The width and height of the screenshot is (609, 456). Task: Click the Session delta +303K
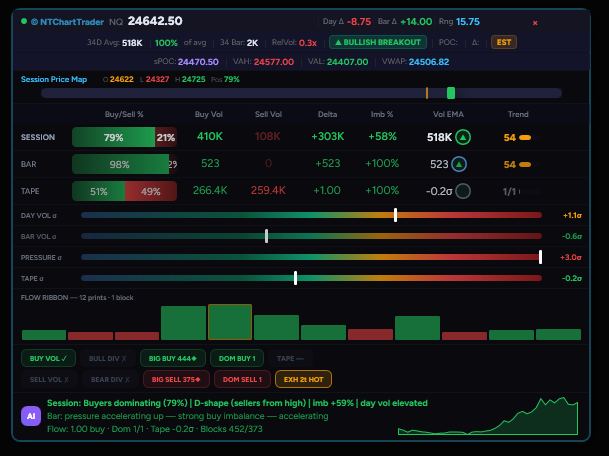click(x=327, y=136)
